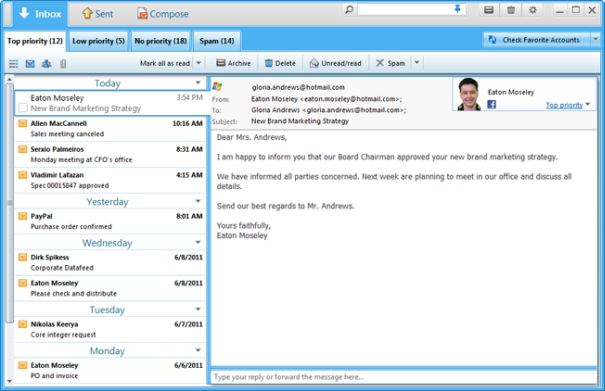Select the No priority (18) tab
Screen dimensions: 605x391
(161, 41)
